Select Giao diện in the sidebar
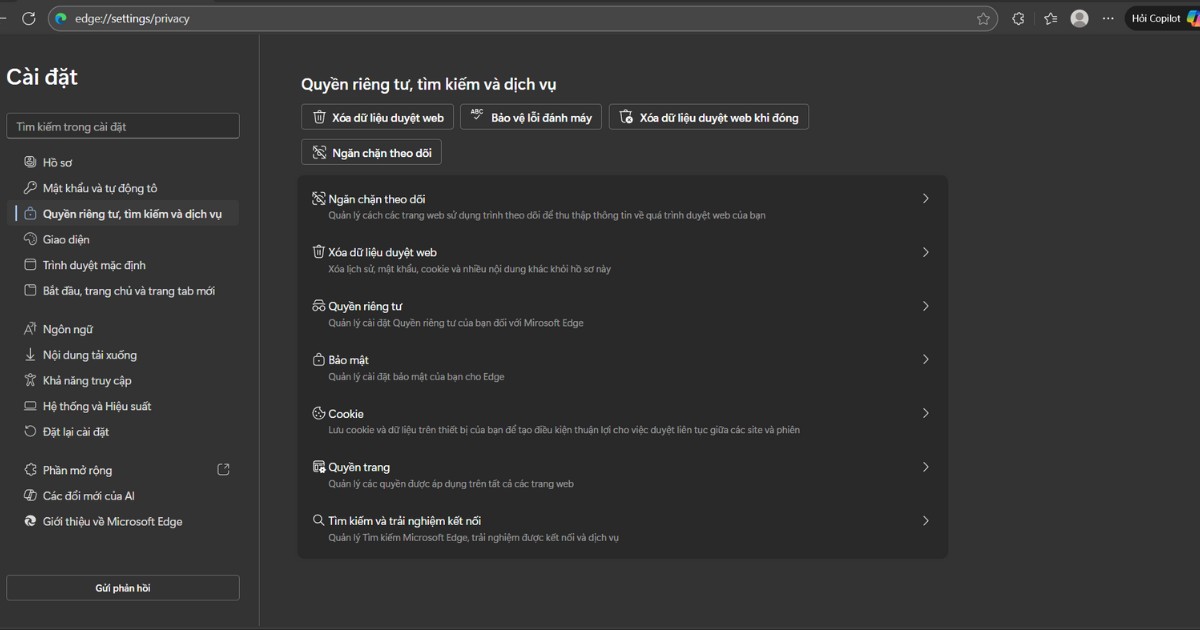 (x=65, y=239)
